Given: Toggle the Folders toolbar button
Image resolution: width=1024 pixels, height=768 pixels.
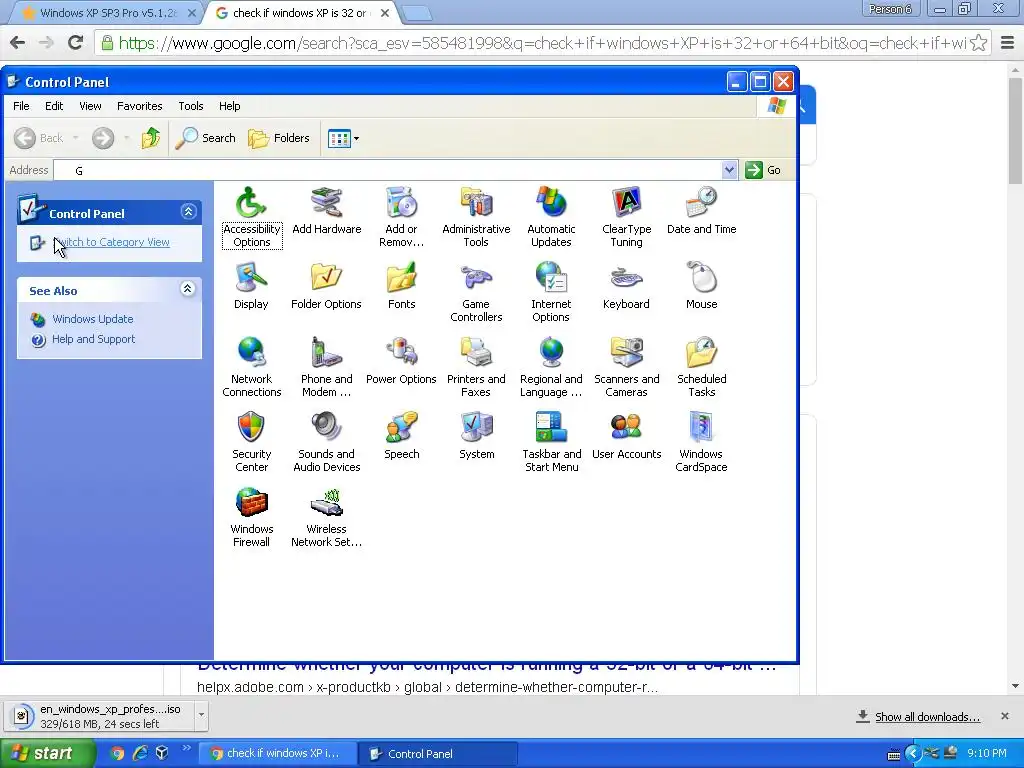Looking at the screenshot, I should click(279, 138).
